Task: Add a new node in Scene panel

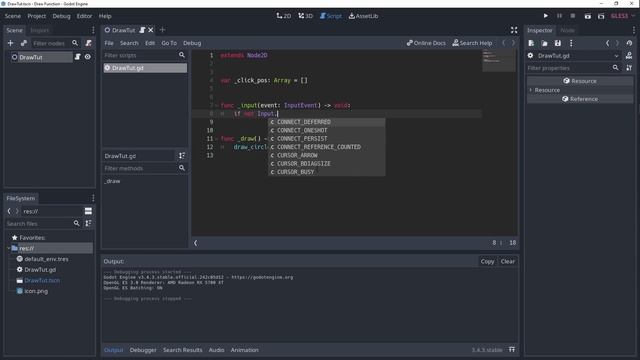Action: (11, 43)
